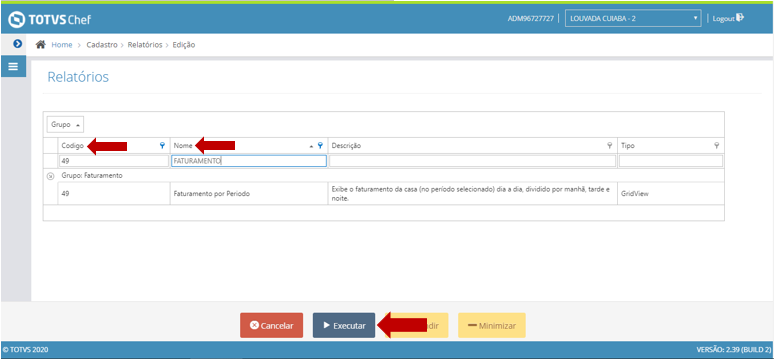Click the Logout link

pyautogui.click(x=728, y=18)
